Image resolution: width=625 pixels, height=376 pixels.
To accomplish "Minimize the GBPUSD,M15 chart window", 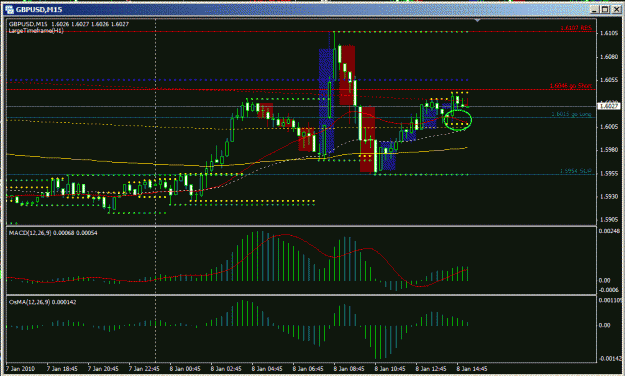I will [595, 10].
